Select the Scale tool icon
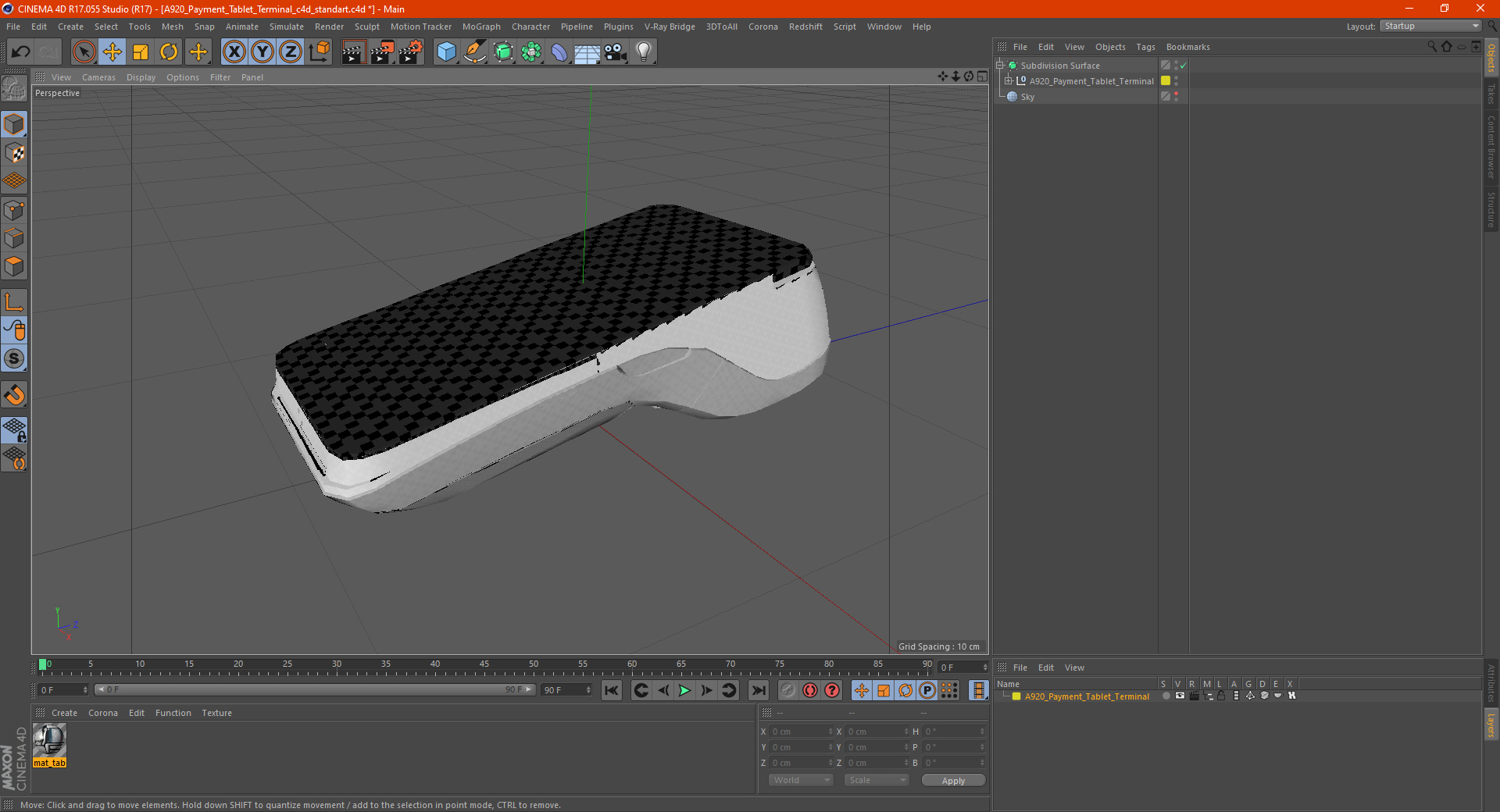This screenshot has height=812, width=1500. [141, 52]
